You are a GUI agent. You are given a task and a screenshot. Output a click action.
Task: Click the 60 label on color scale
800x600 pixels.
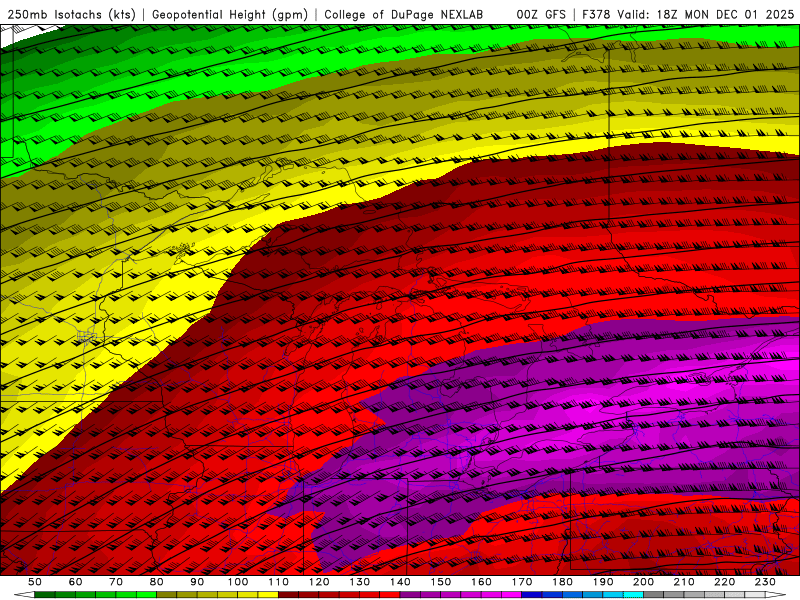pos(75,582)
